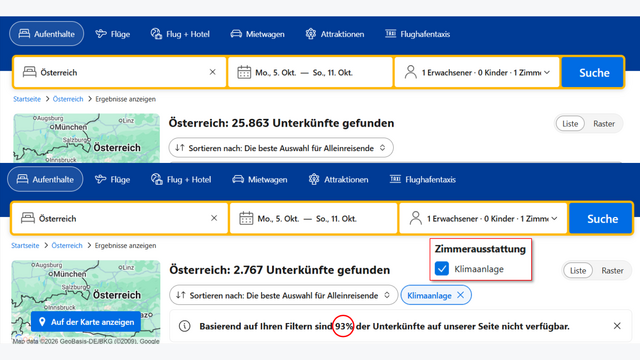Select Raster view in upper results

tap(604, 124)
